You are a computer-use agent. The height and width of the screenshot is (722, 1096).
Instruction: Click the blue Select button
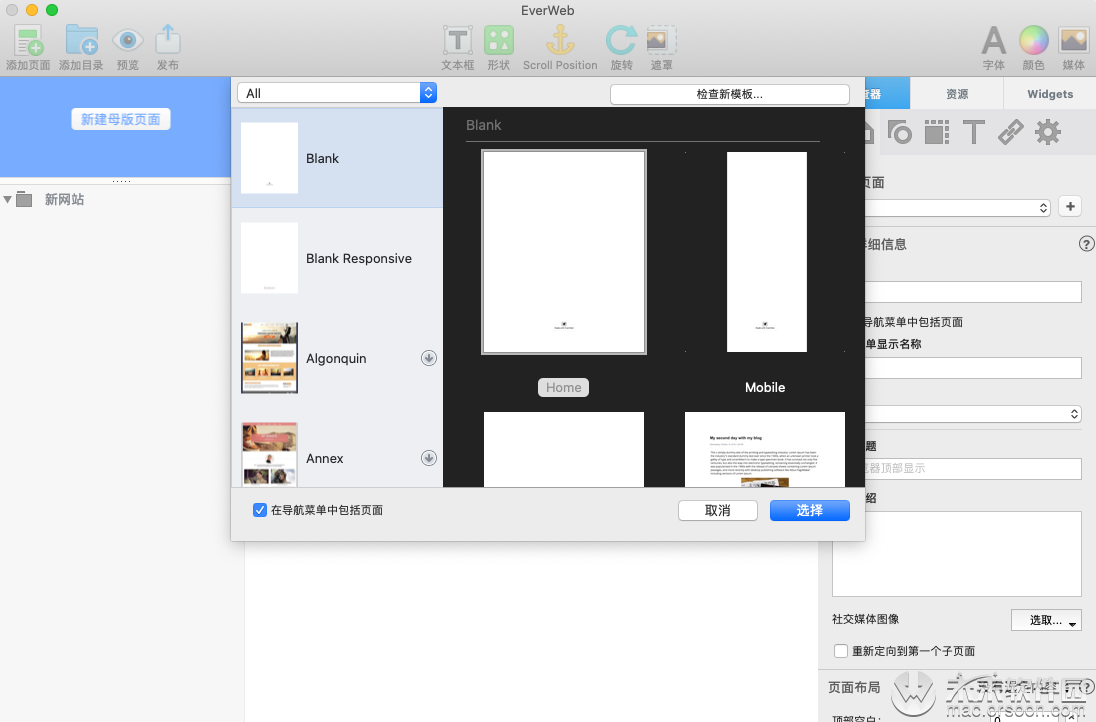tap(809, 511)
